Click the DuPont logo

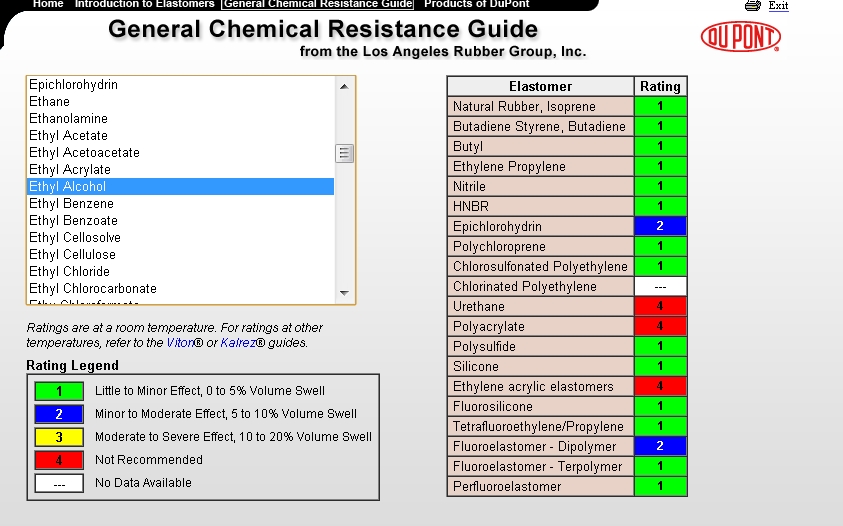pyautogui.click(x=740, y=37)
